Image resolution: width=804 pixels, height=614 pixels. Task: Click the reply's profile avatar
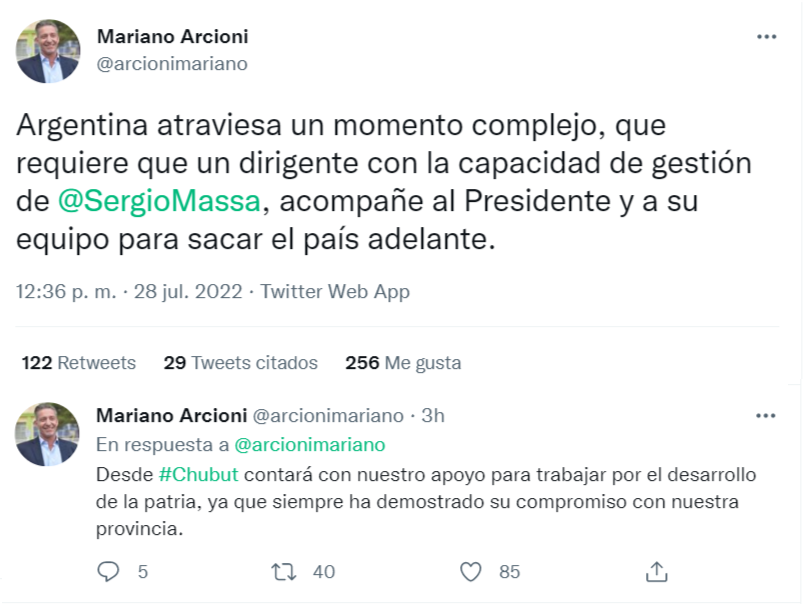tap(48, 435)
